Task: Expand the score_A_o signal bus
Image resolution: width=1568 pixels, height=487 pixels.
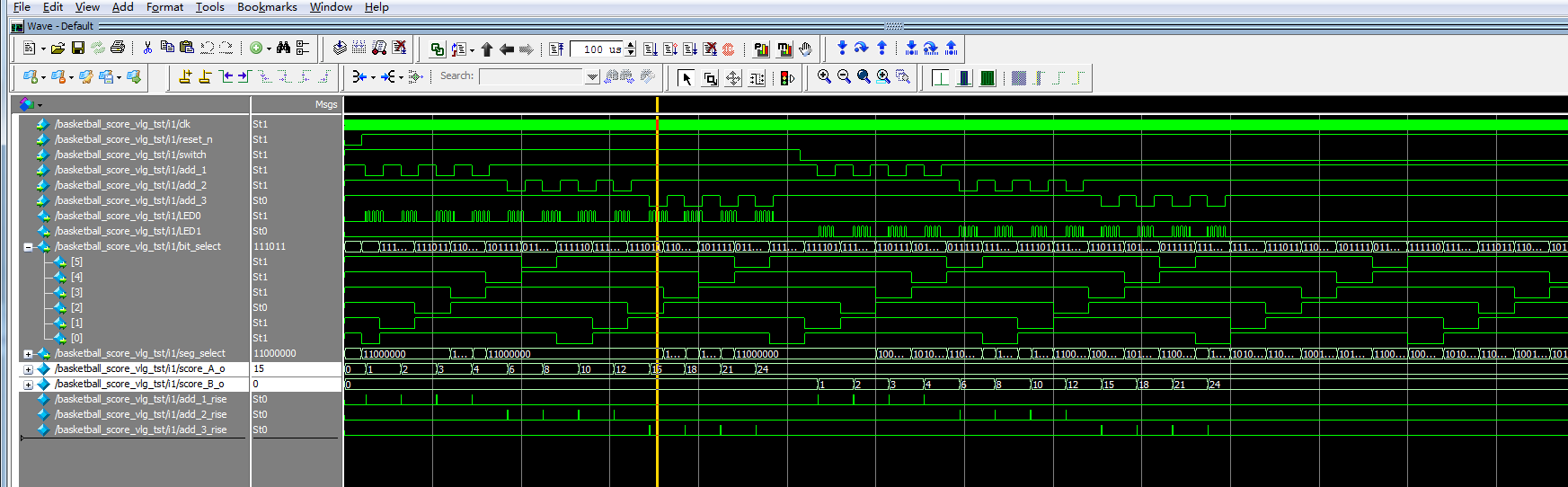Action: [x=28, y=369]
